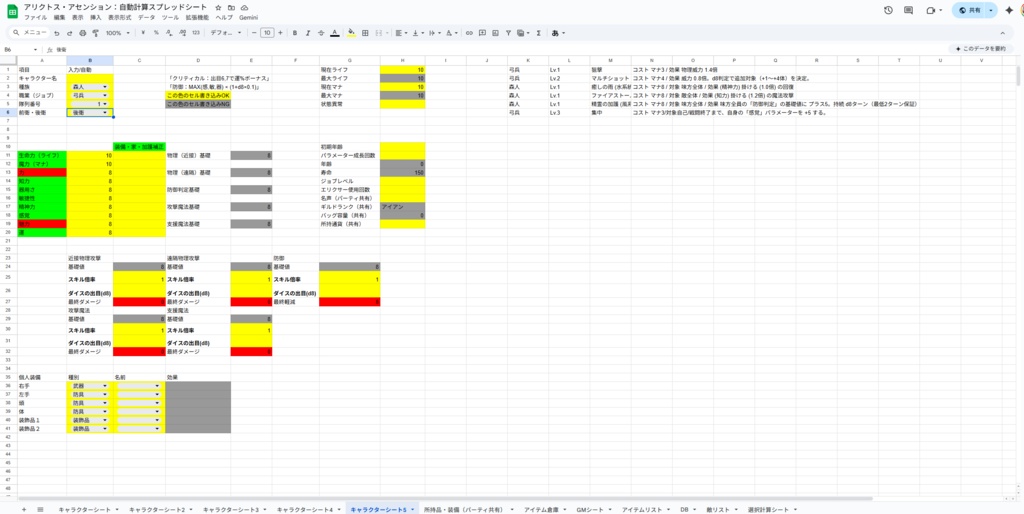Click the menu search box
The height and width of the screenshot is (514, 1024).
coord(30,33)
